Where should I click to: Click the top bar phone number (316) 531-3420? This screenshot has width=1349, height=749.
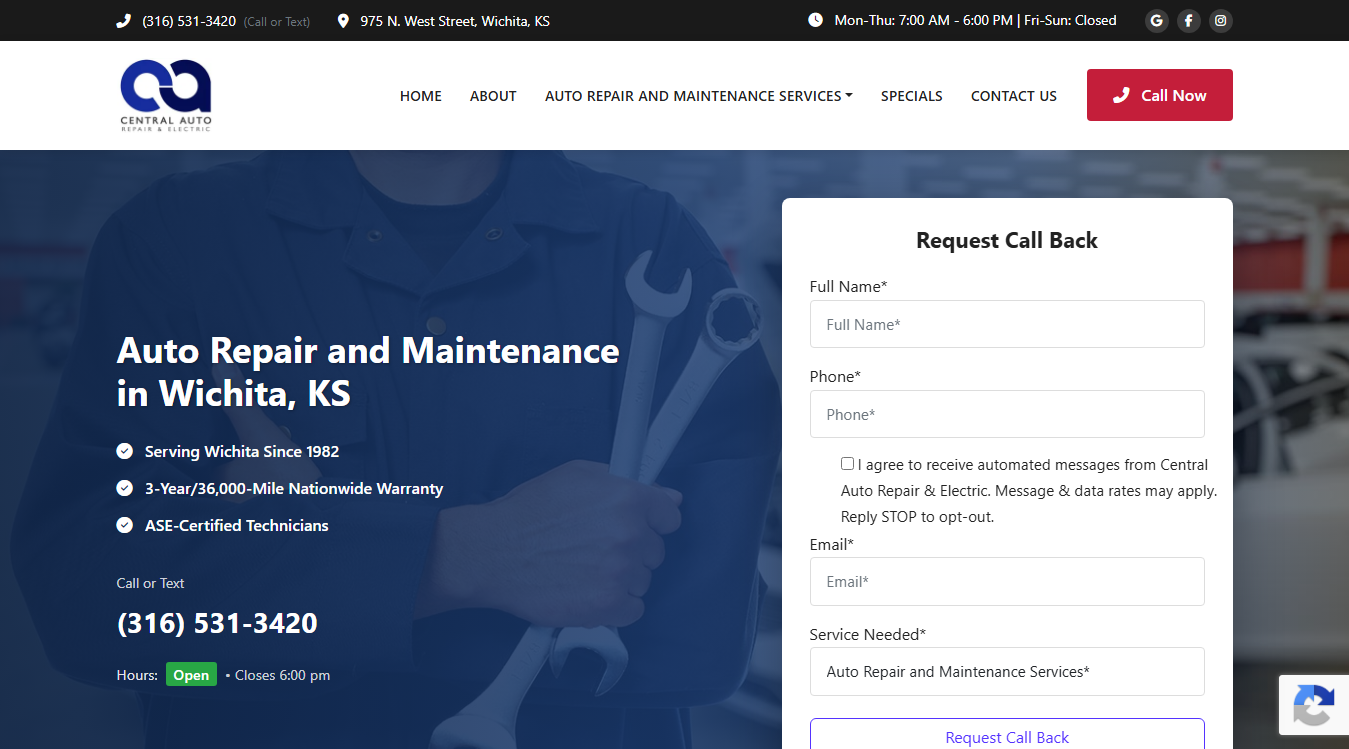click(x=189, y=21)
